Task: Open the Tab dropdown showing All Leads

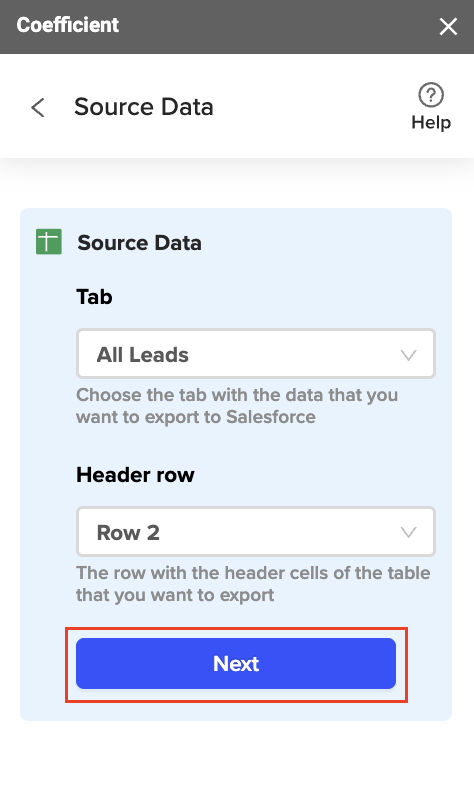Action: 256,354
